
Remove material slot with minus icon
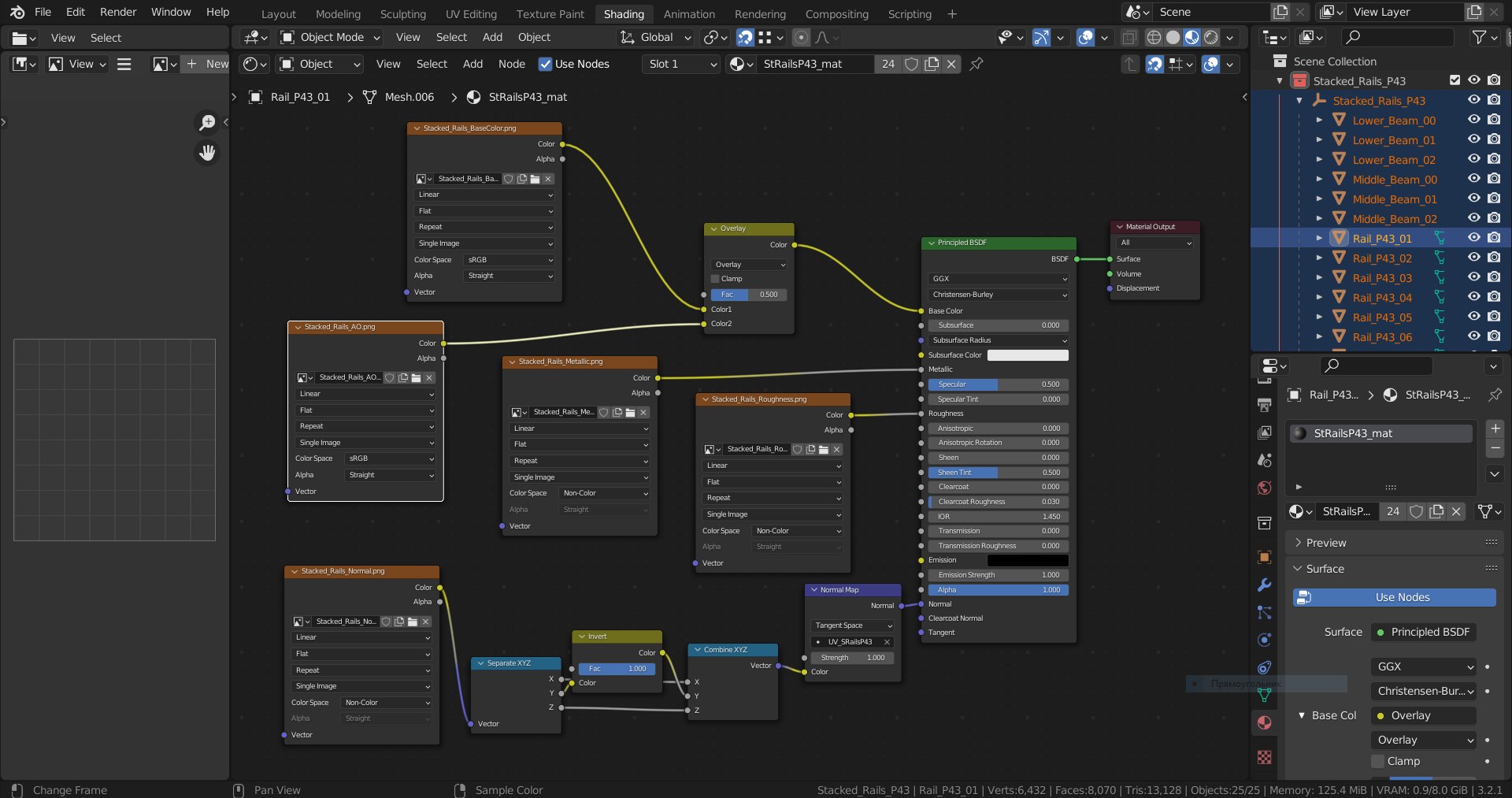(x=1495, y=448)
